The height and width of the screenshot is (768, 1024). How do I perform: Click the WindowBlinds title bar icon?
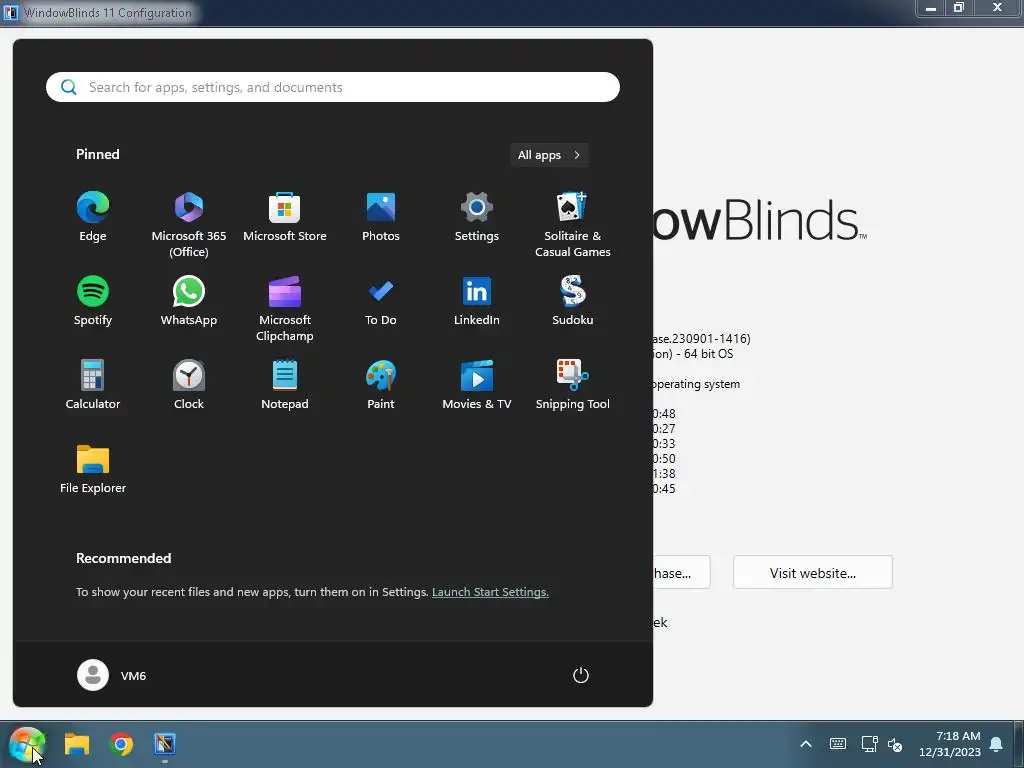10,12
